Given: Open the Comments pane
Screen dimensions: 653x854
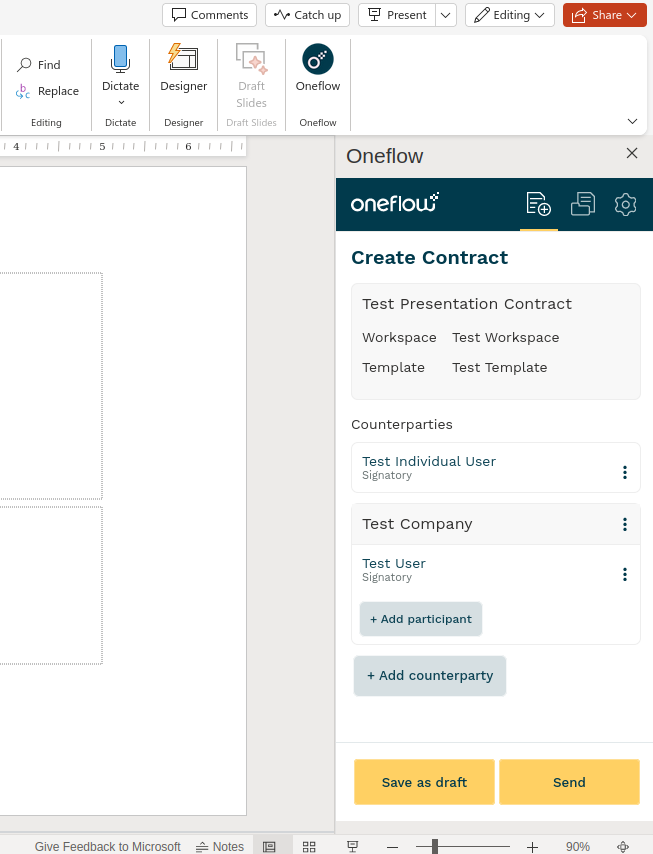Looking at the screenshot, I should pos(209,15).
